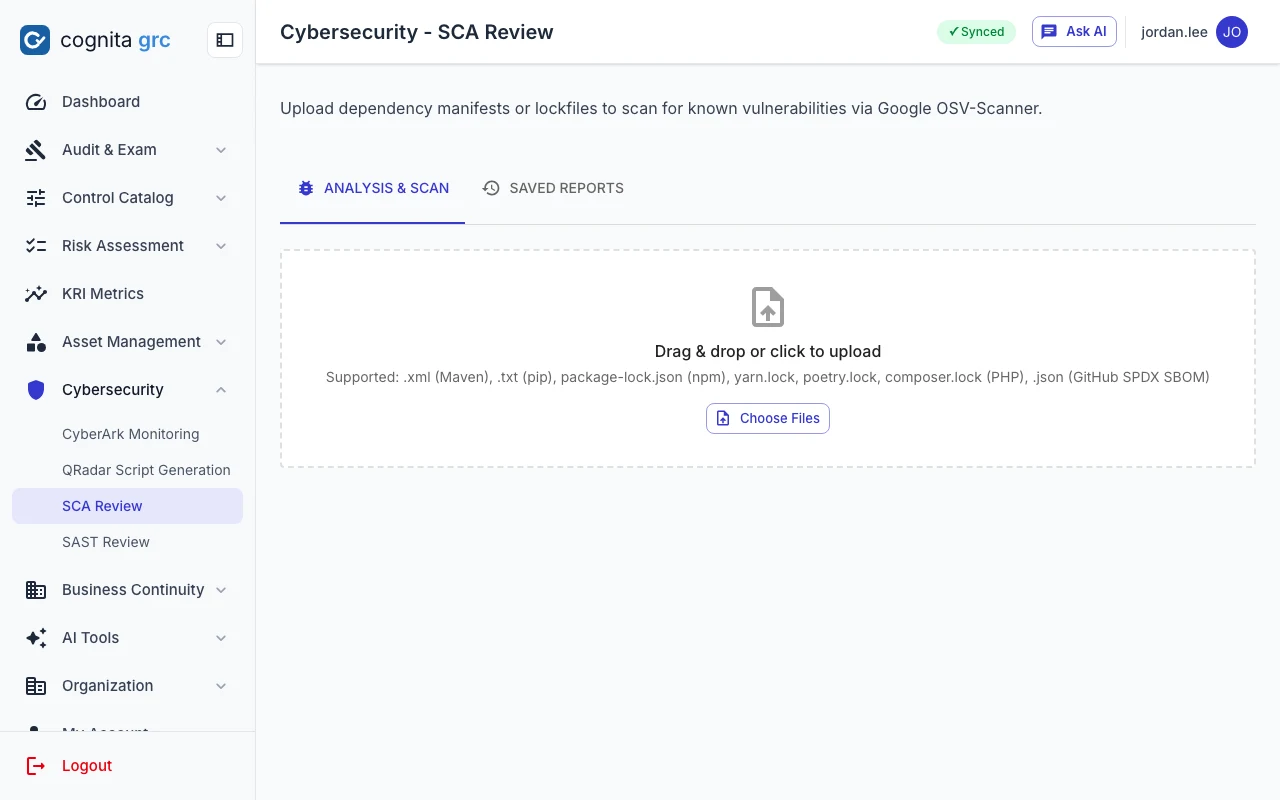Expand the Business Continuity chevron
Viewport: 1280px width, 800px height.
click(221, 590)
